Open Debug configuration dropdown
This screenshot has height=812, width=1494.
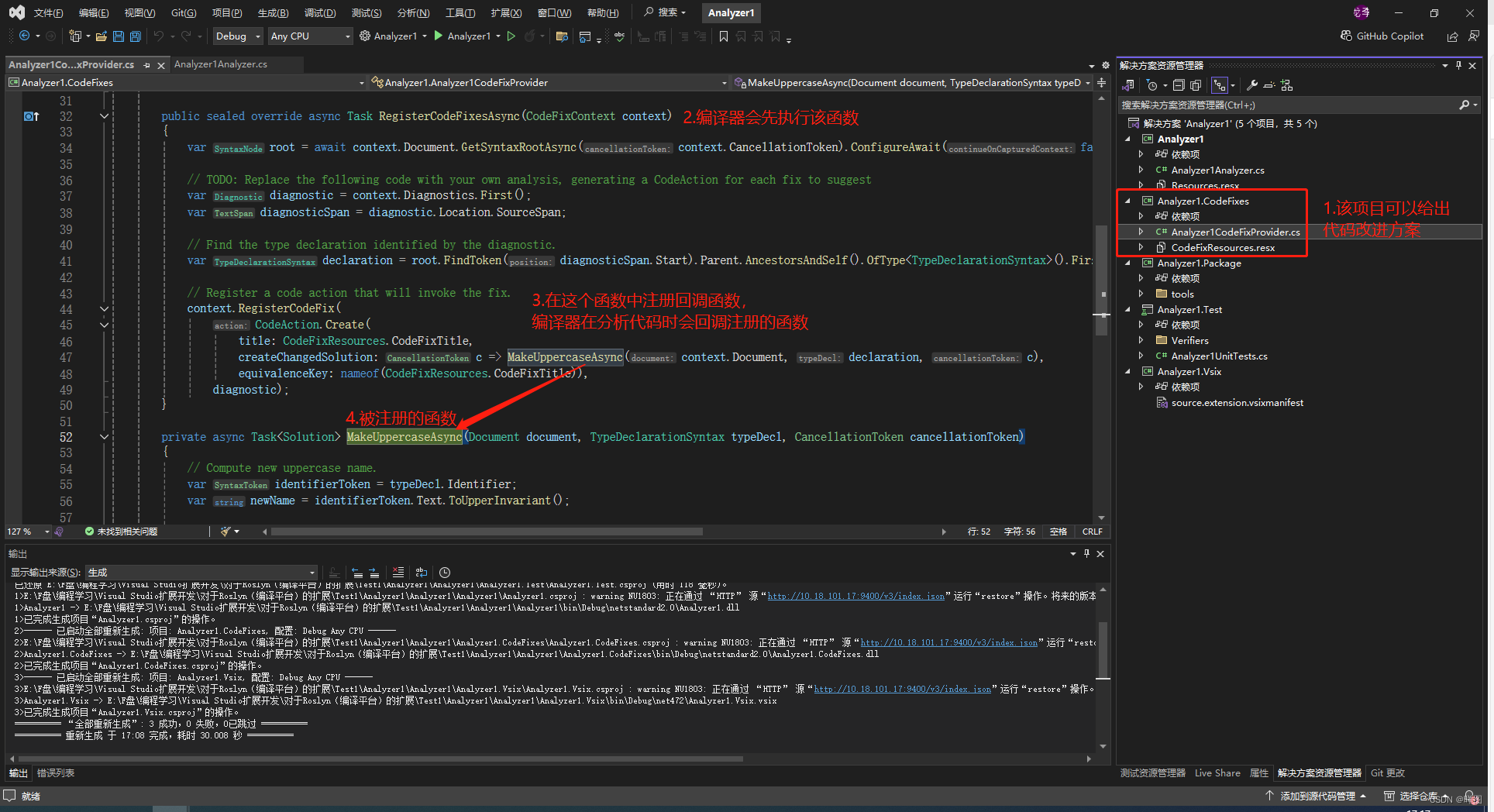[x=238, y=36]
